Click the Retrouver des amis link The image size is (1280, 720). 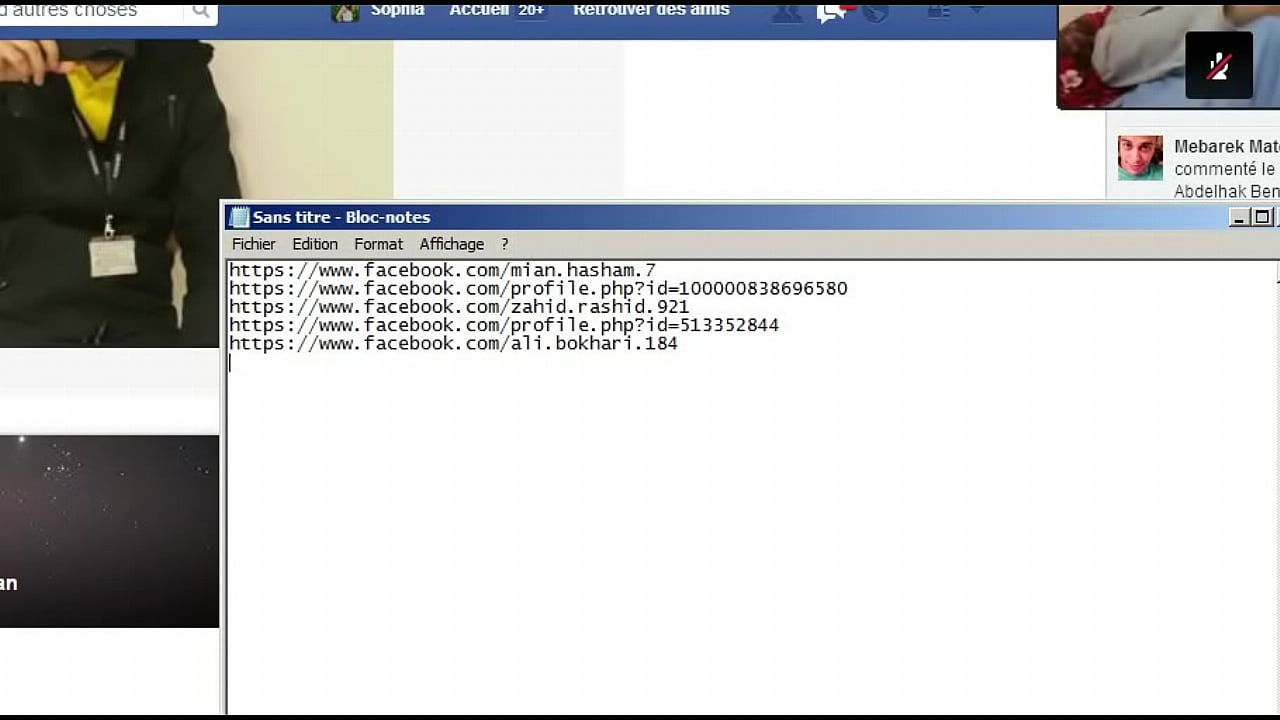point(651,10)
